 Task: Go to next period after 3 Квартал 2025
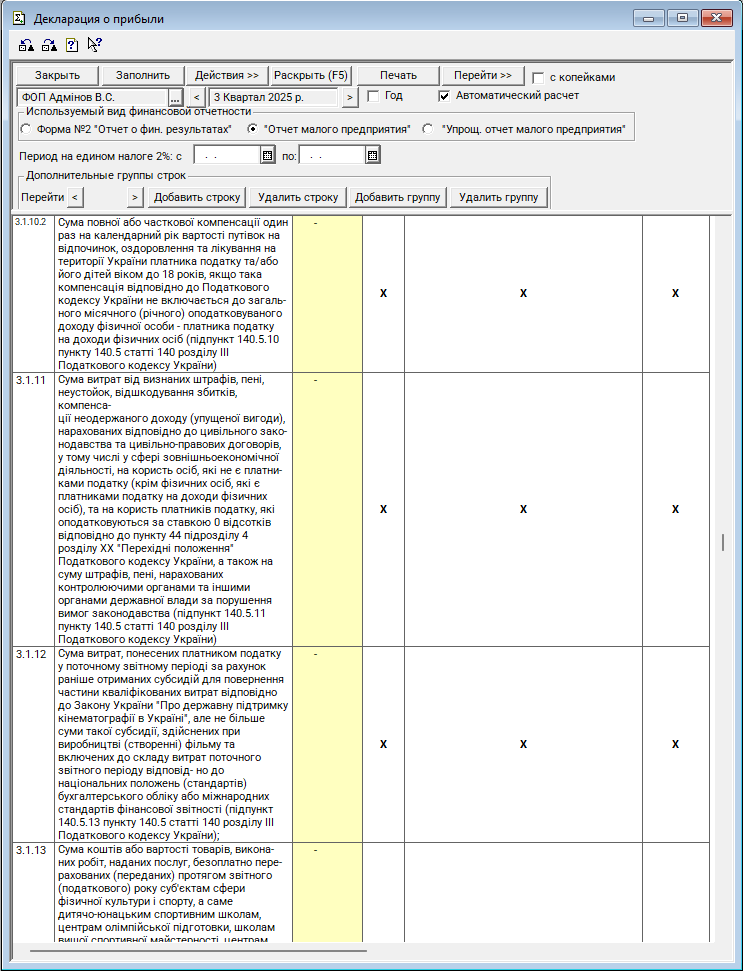pos(349,97)
